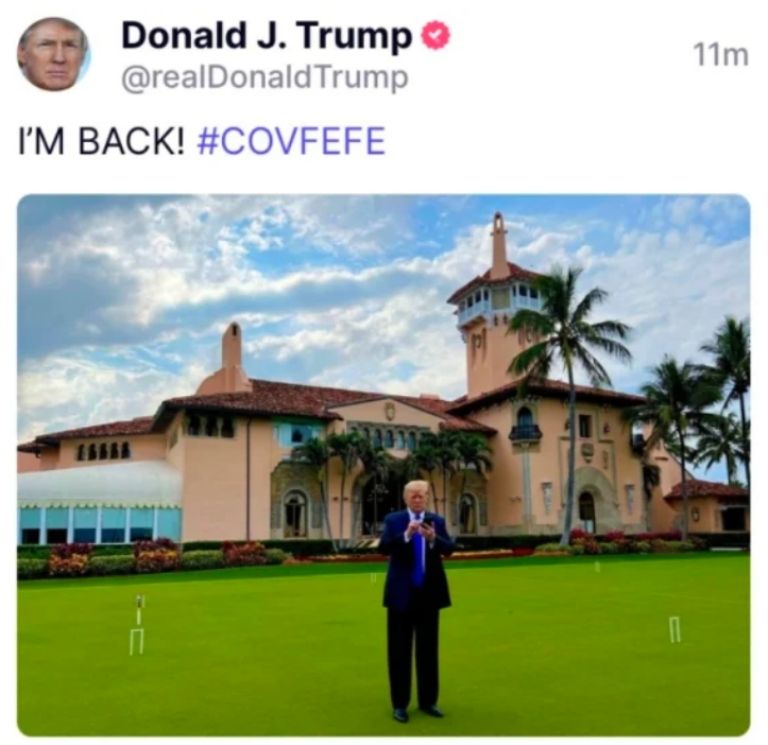Click the 11m post timestamp
The height and width of the screenshot is (745, 768).
coord(720,55)
